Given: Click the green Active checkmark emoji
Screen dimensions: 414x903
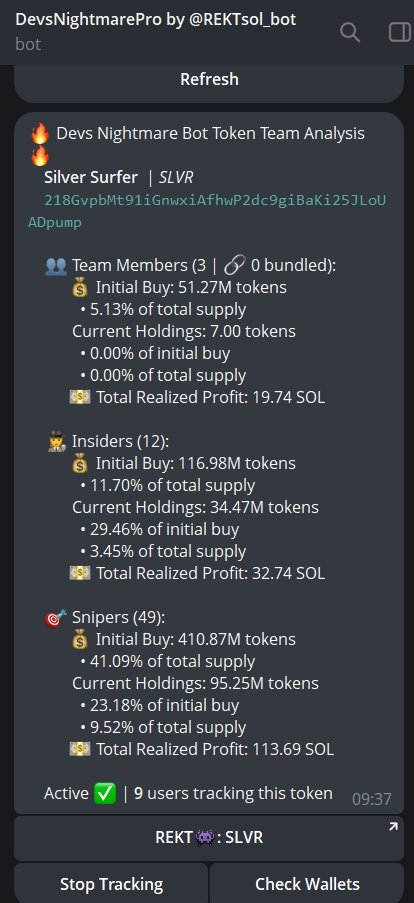Looking at the screenshot, I should coord(105,794).
